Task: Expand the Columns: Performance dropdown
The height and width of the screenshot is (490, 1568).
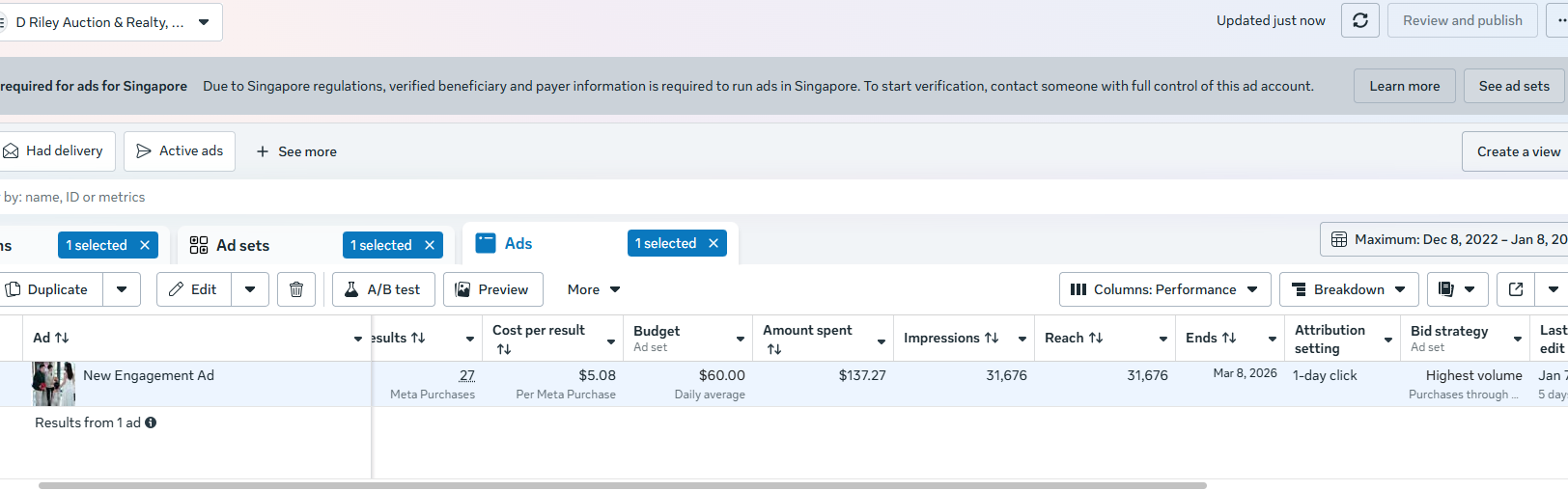Action: [x=1164, y=289]
